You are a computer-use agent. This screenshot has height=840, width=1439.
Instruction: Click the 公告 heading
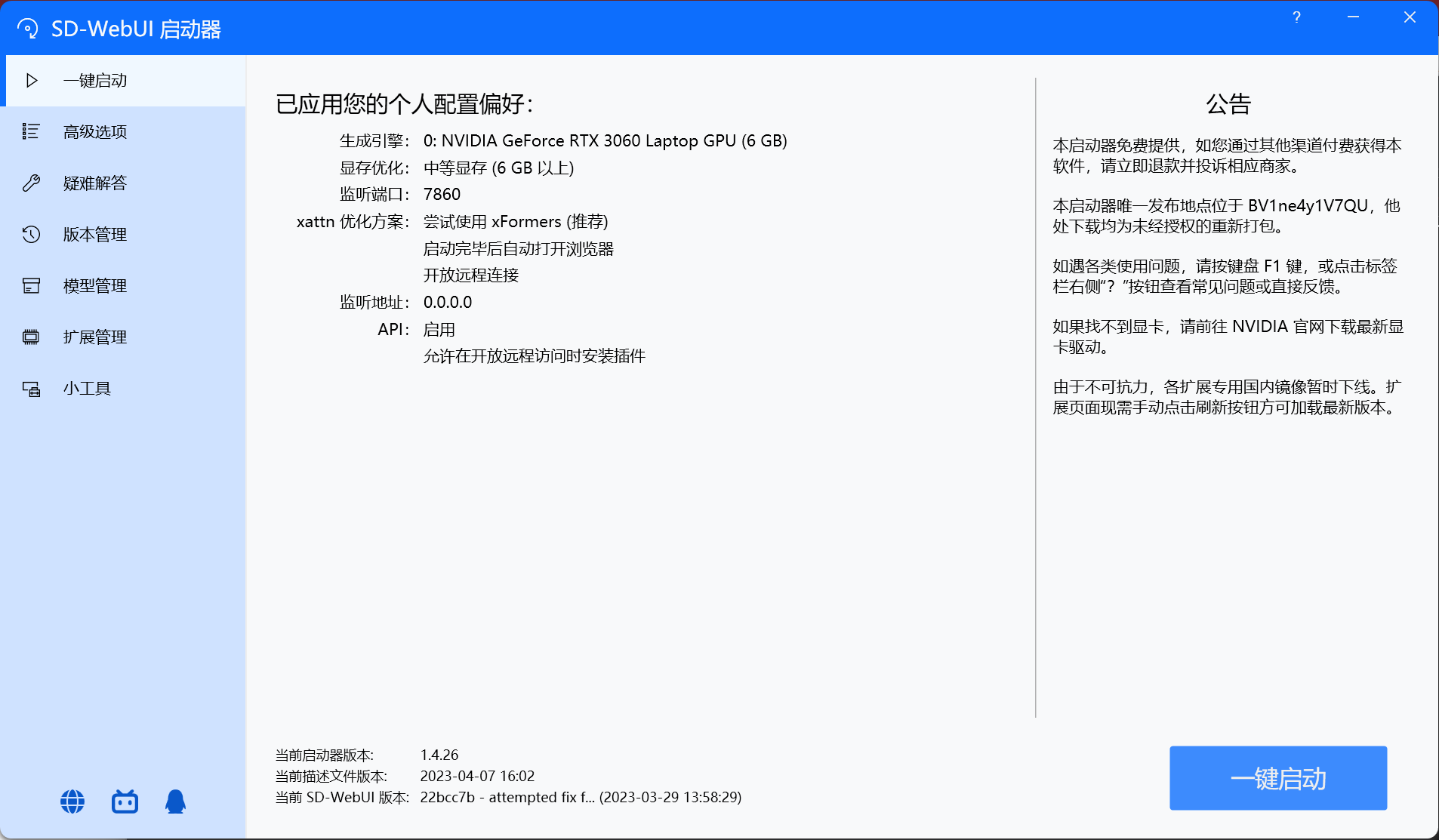(1228, 104)
